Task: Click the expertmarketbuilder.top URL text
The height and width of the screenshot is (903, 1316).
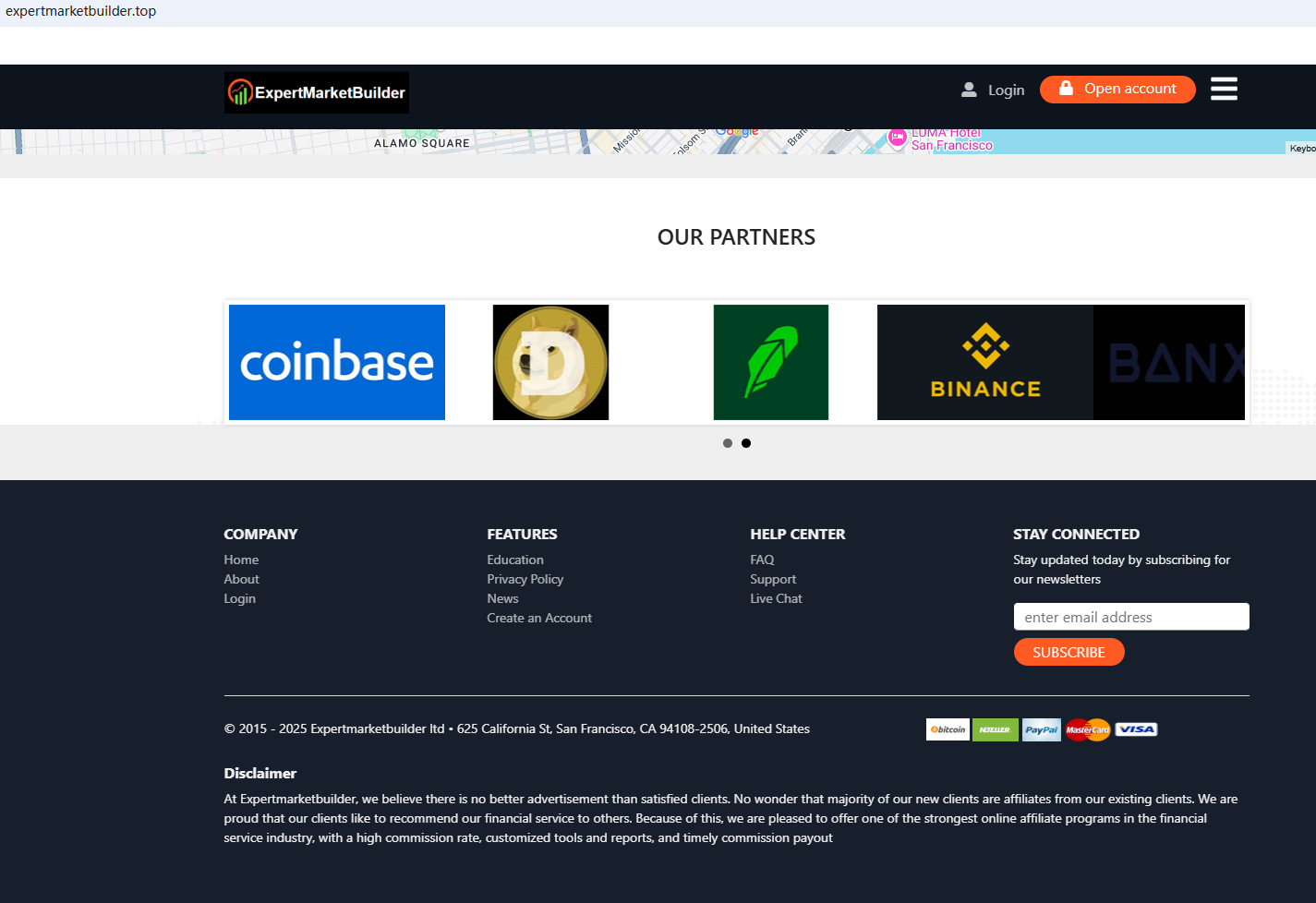Action: coord(80,11)
